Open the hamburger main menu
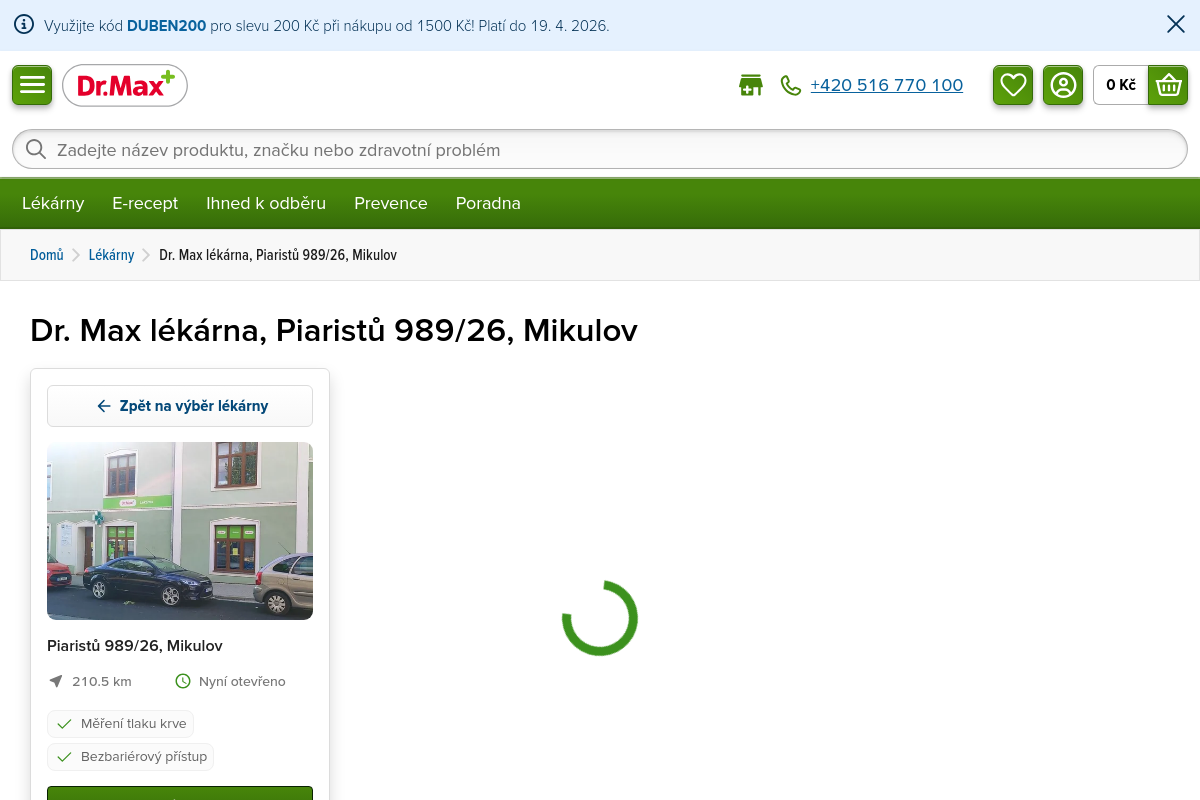1200x800 pixels. pos(32,85)
